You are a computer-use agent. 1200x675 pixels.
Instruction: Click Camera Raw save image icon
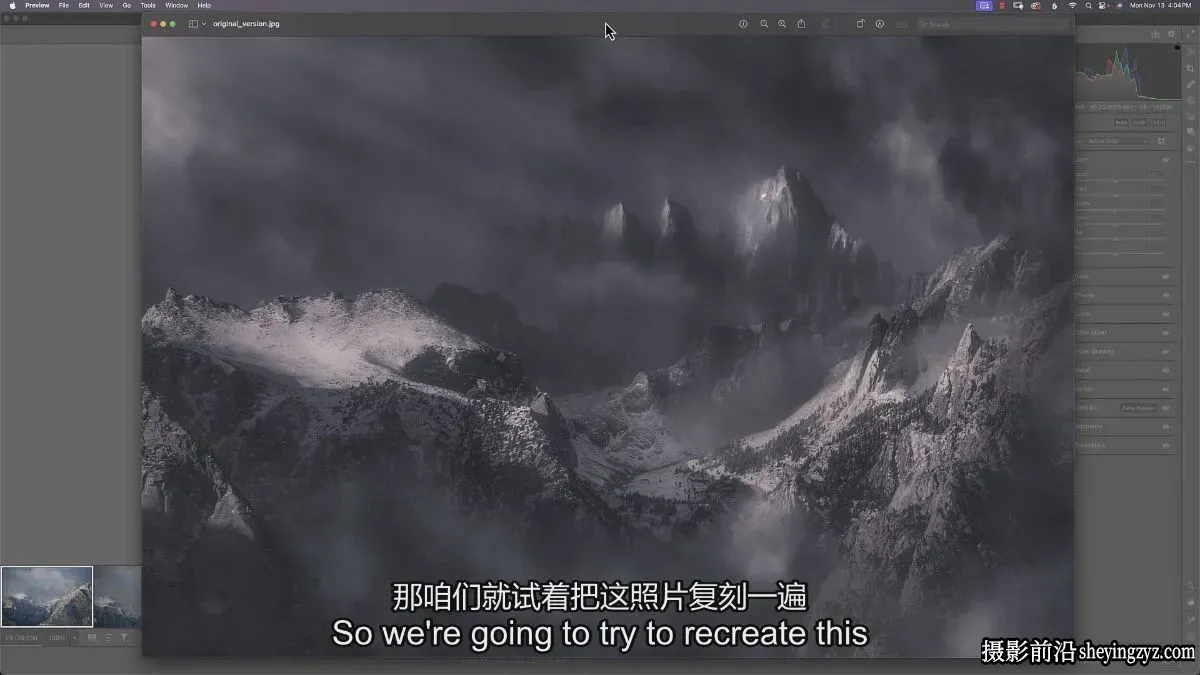click(x=1155, y=34)
